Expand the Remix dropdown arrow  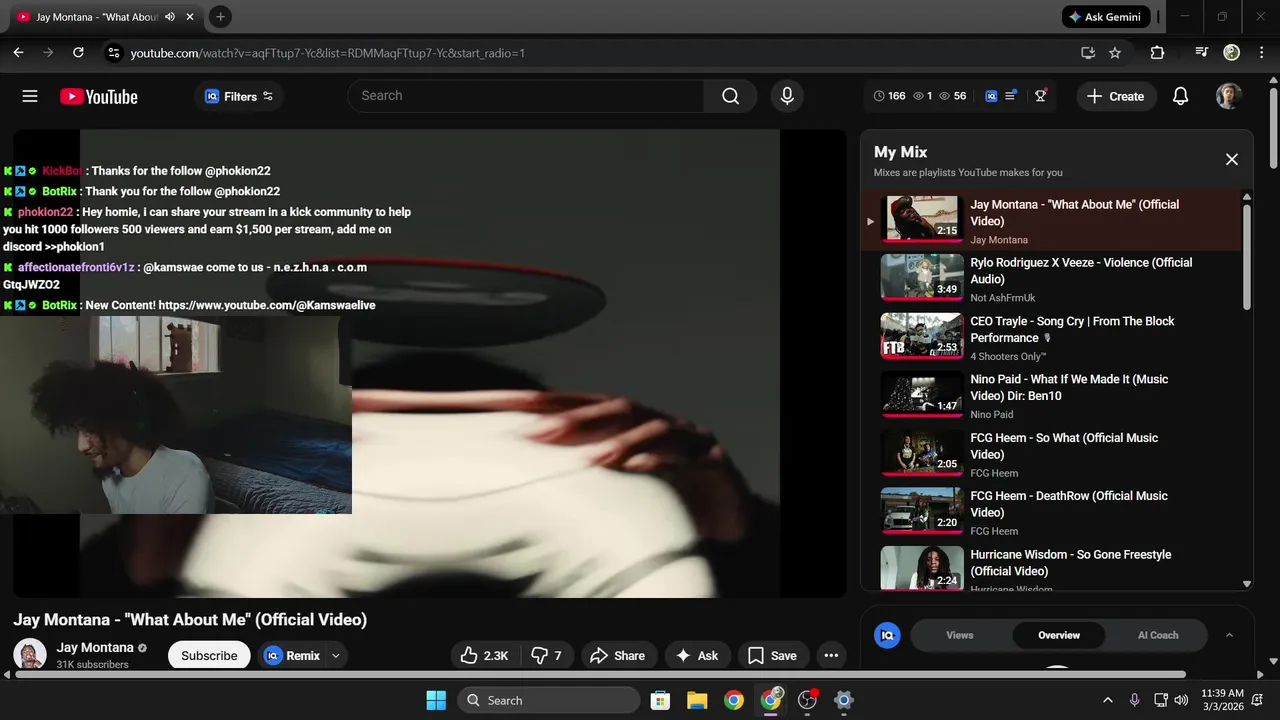[x=336, y=655]
